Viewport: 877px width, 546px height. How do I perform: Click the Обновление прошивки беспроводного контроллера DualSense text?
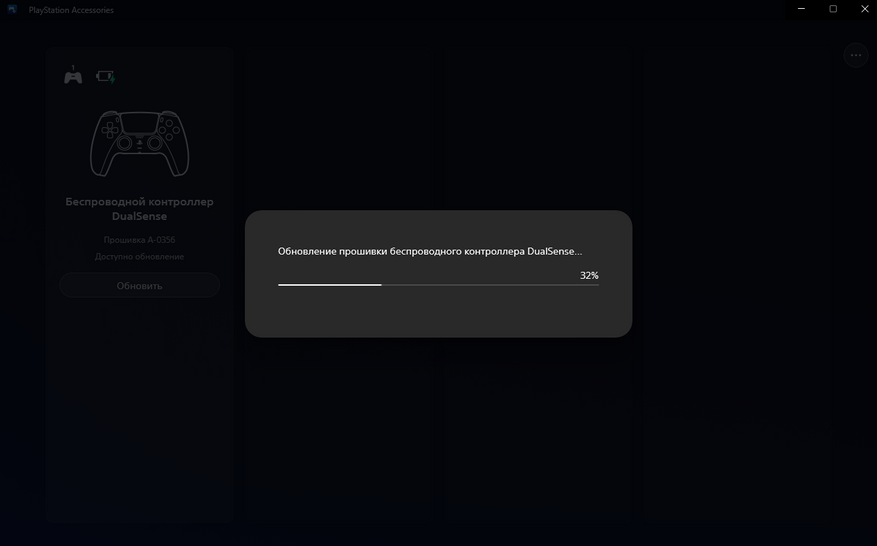pyautogui.click(x=430, y=251)
